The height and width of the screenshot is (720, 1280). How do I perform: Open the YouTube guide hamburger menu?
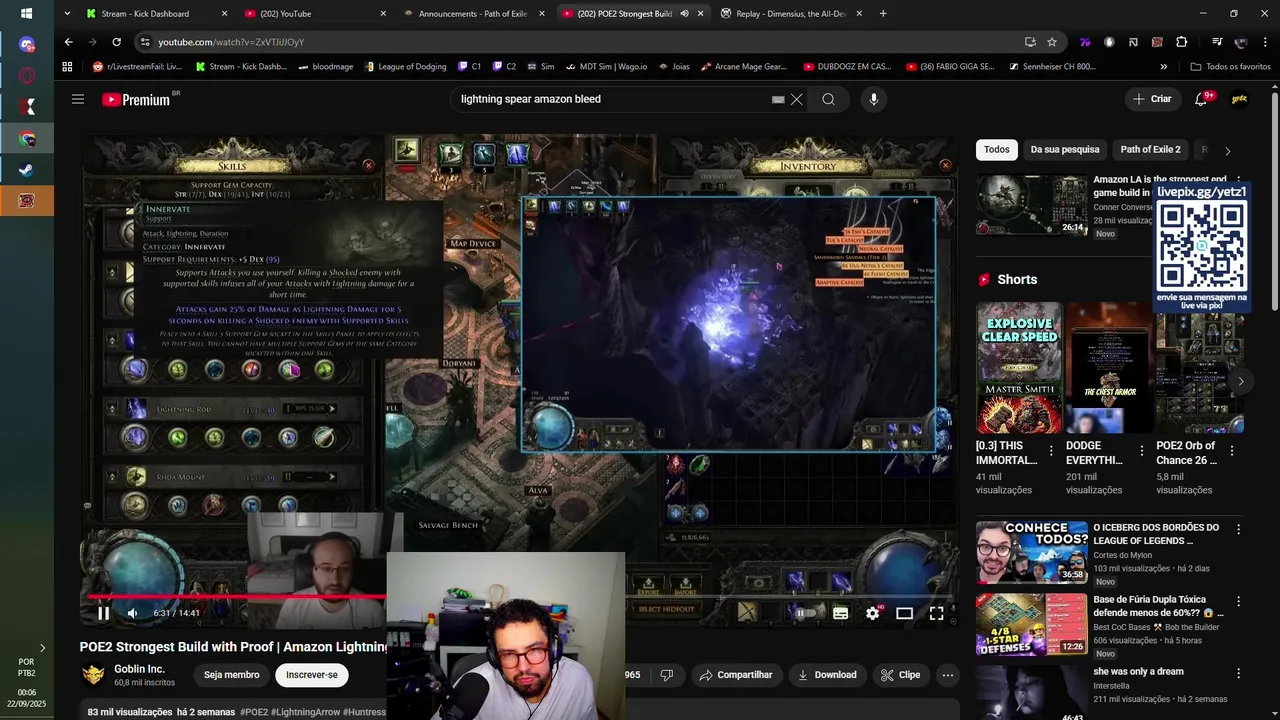pos(78,99)
